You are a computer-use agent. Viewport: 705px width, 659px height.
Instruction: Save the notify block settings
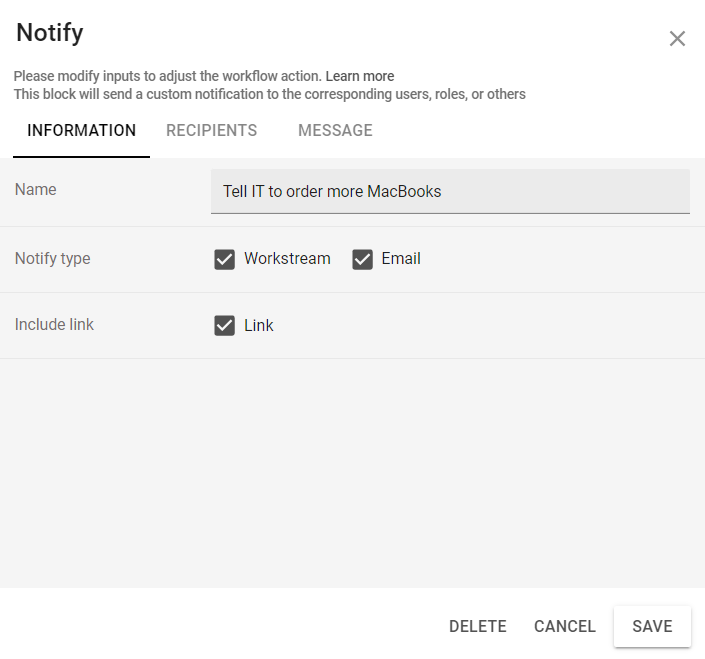click(x=652, y=627)
